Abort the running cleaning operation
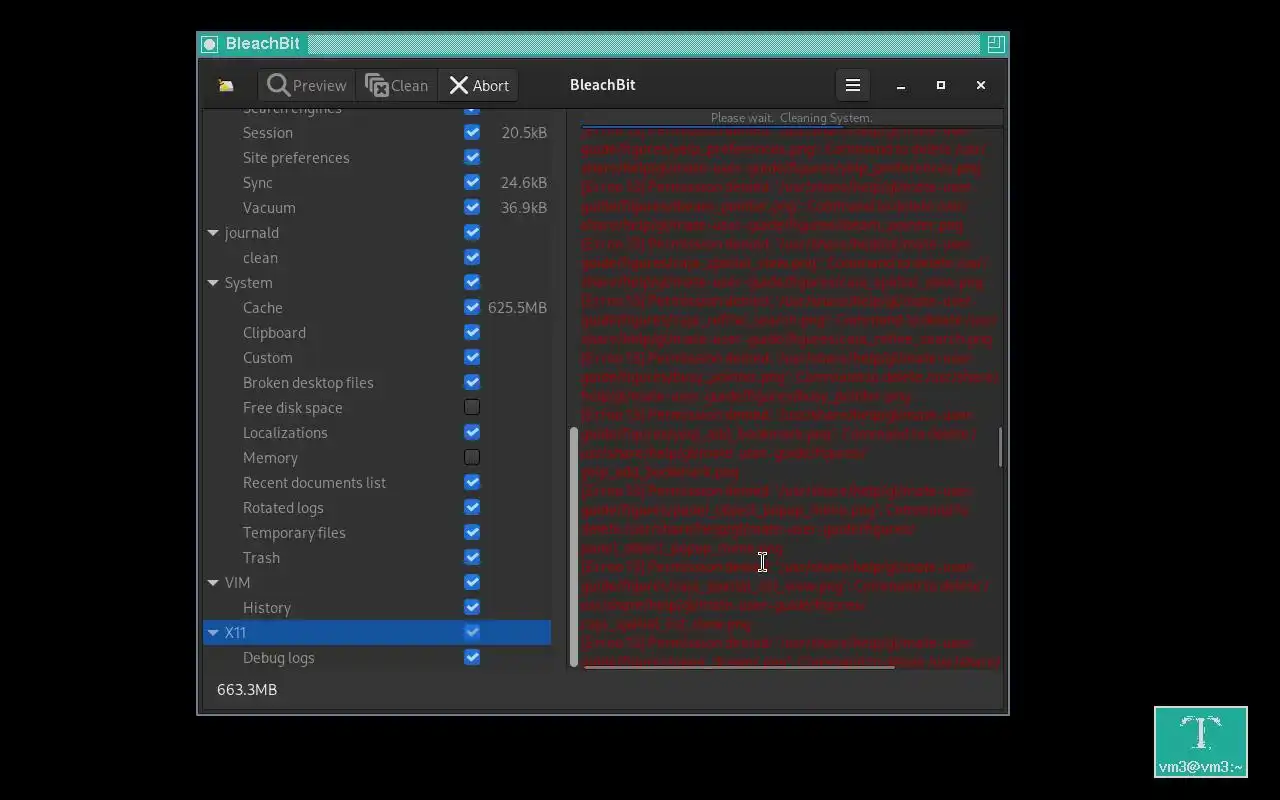 pyautogui.click(x=478, y=86)
